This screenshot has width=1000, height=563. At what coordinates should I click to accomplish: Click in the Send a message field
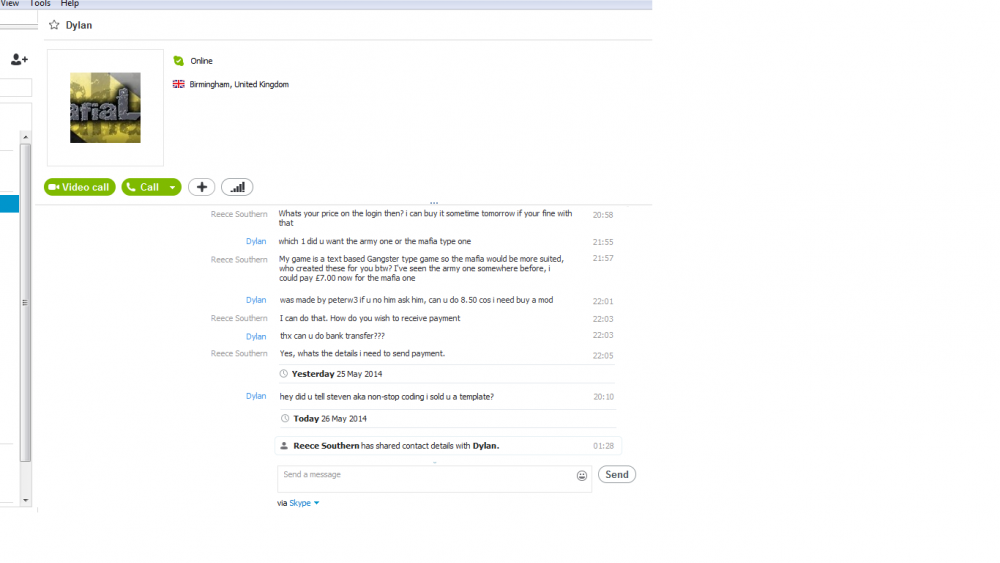pyautogui.click(x=425, y=478)
